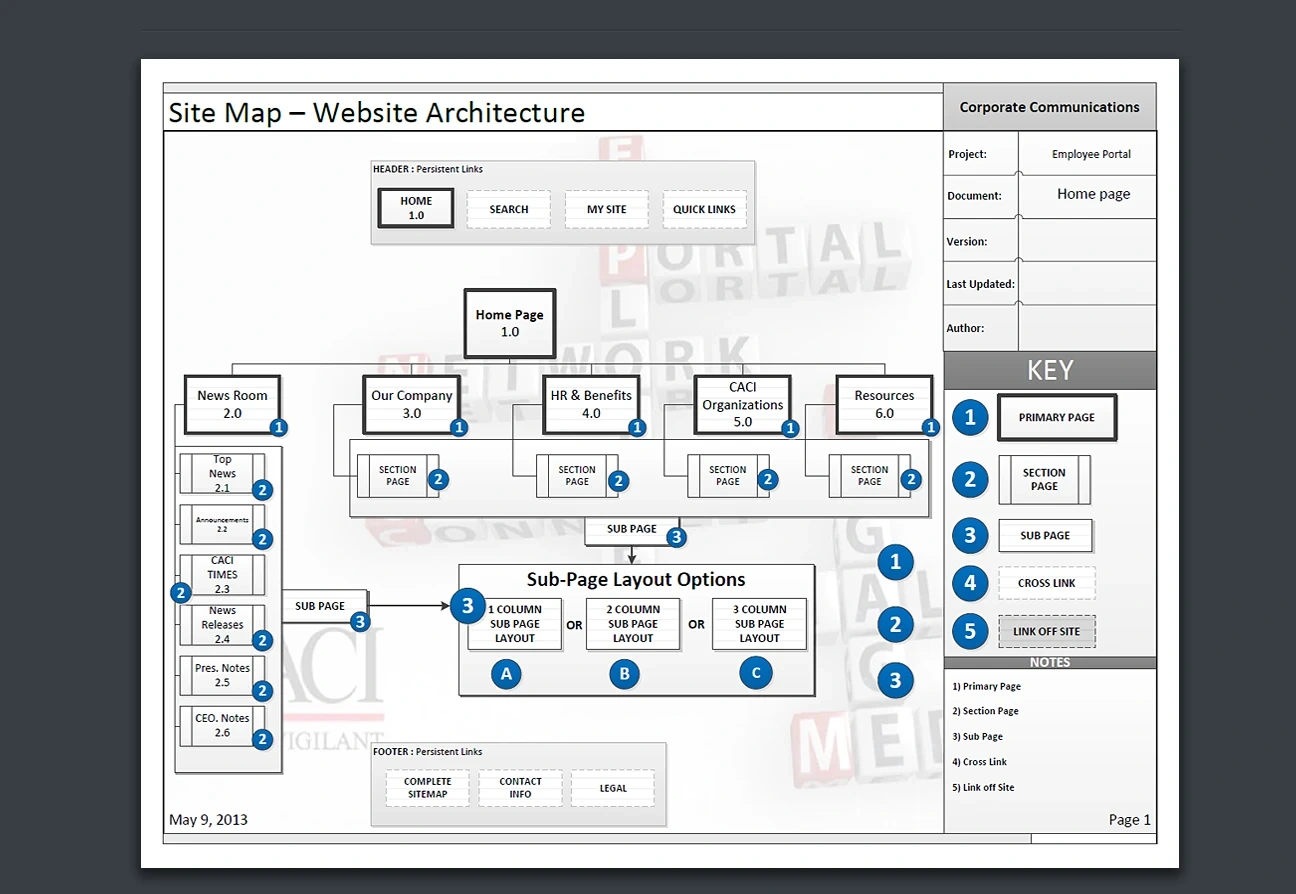Select the QUICK LINKS header box
Image resolution: width=1296 pixels, height=894 pixels.
(x=704, y=209)
